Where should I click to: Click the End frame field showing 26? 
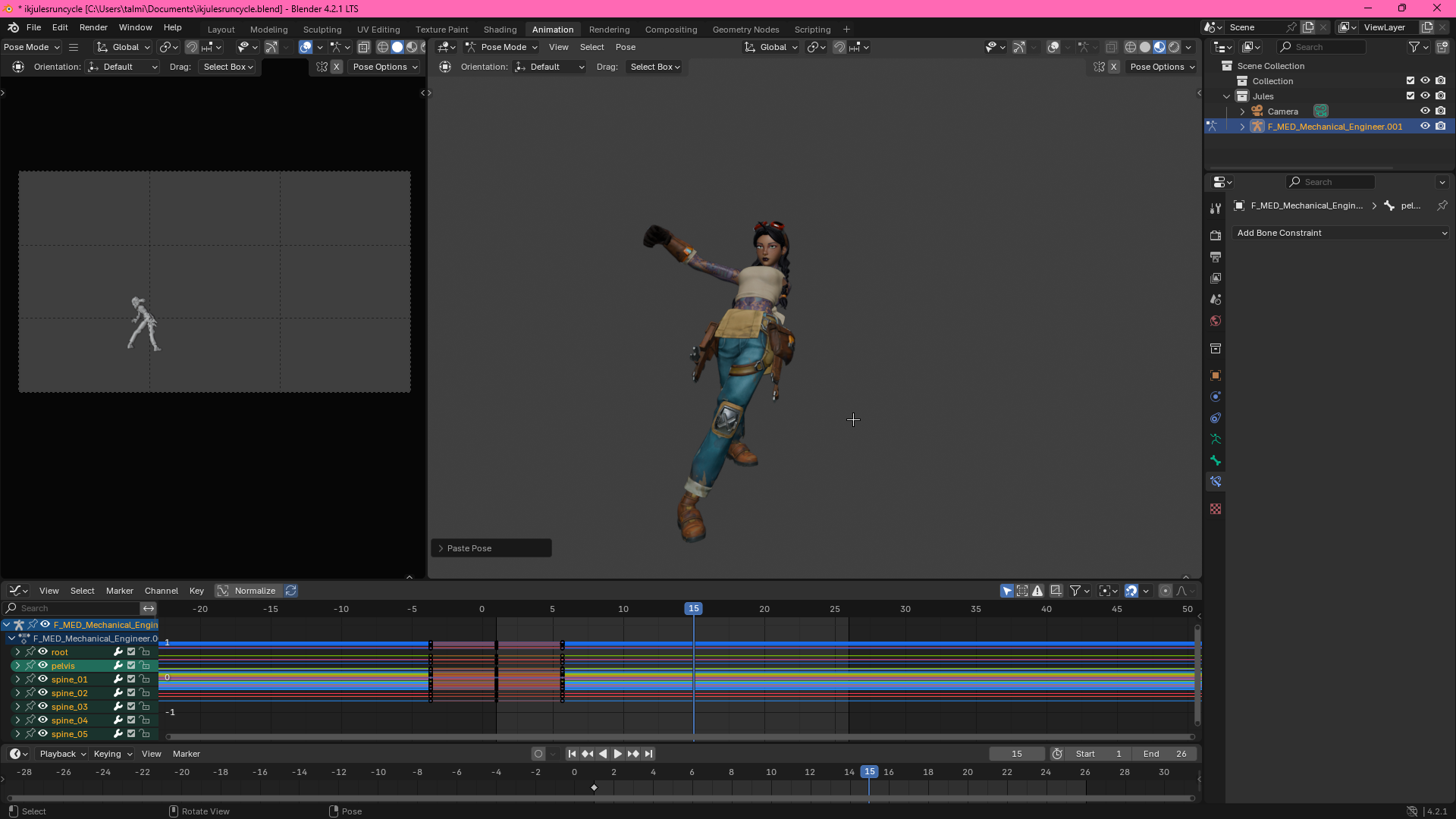1165,754
